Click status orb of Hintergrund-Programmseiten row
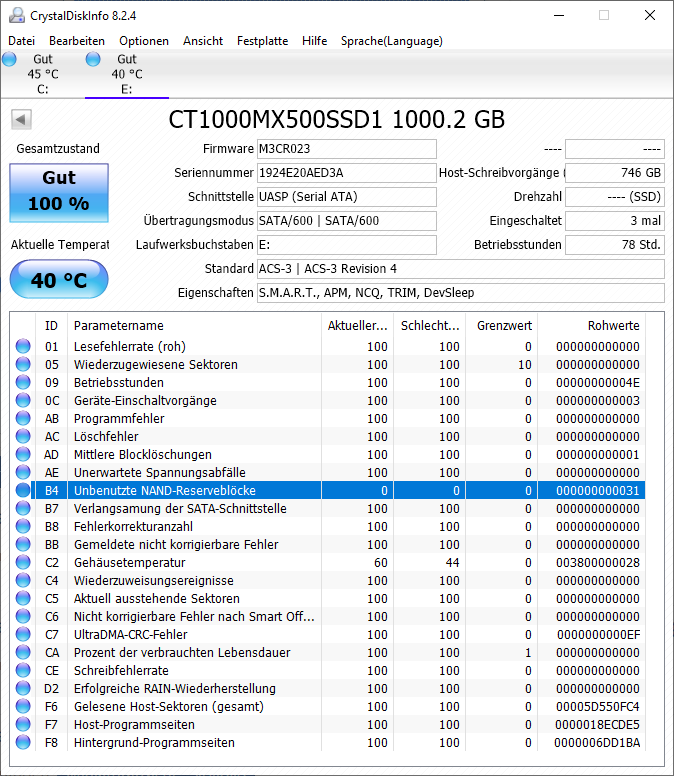The image size is (674, 776). 23,742
